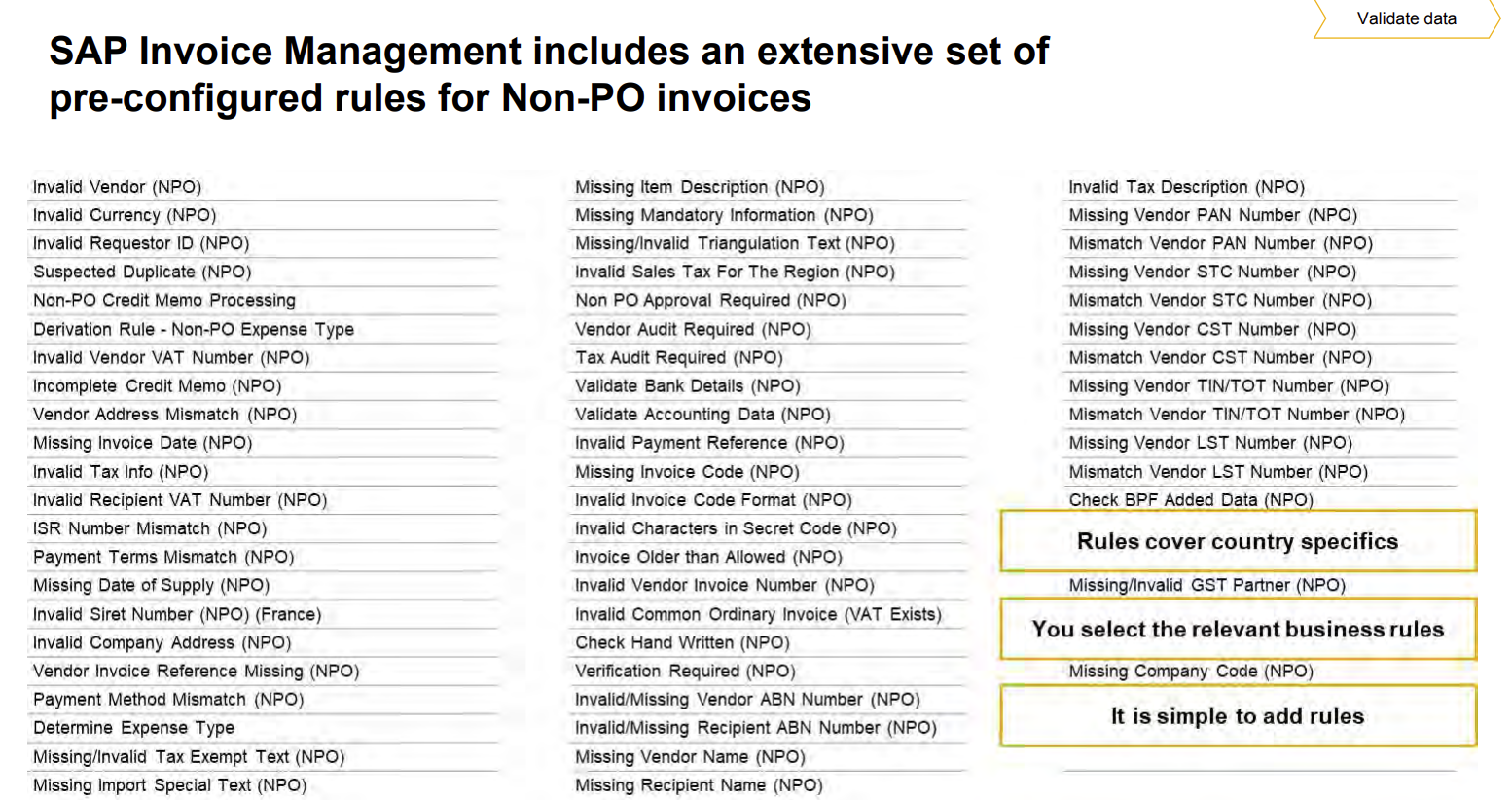Select 'Vendor Invoice Reference Missing (NPO)'
This screenshot has height=800, width=1512.
(x=196, y=671)
